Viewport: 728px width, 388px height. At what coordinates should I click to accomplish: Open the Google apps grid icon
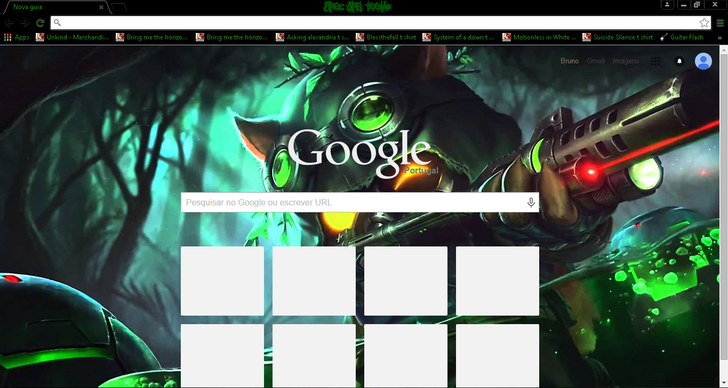pyautogui.click(x=655, y=61)
